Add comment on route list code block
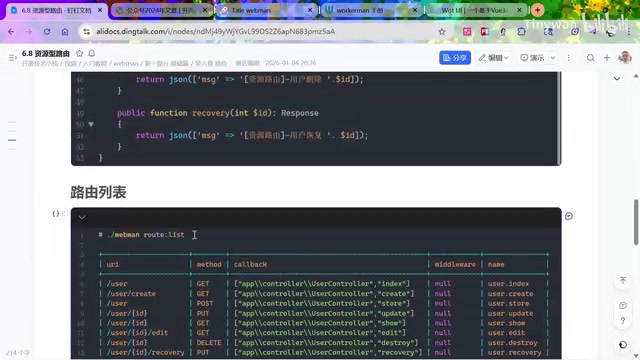This screenshot has height=360, width=640. tap(569, 216)
